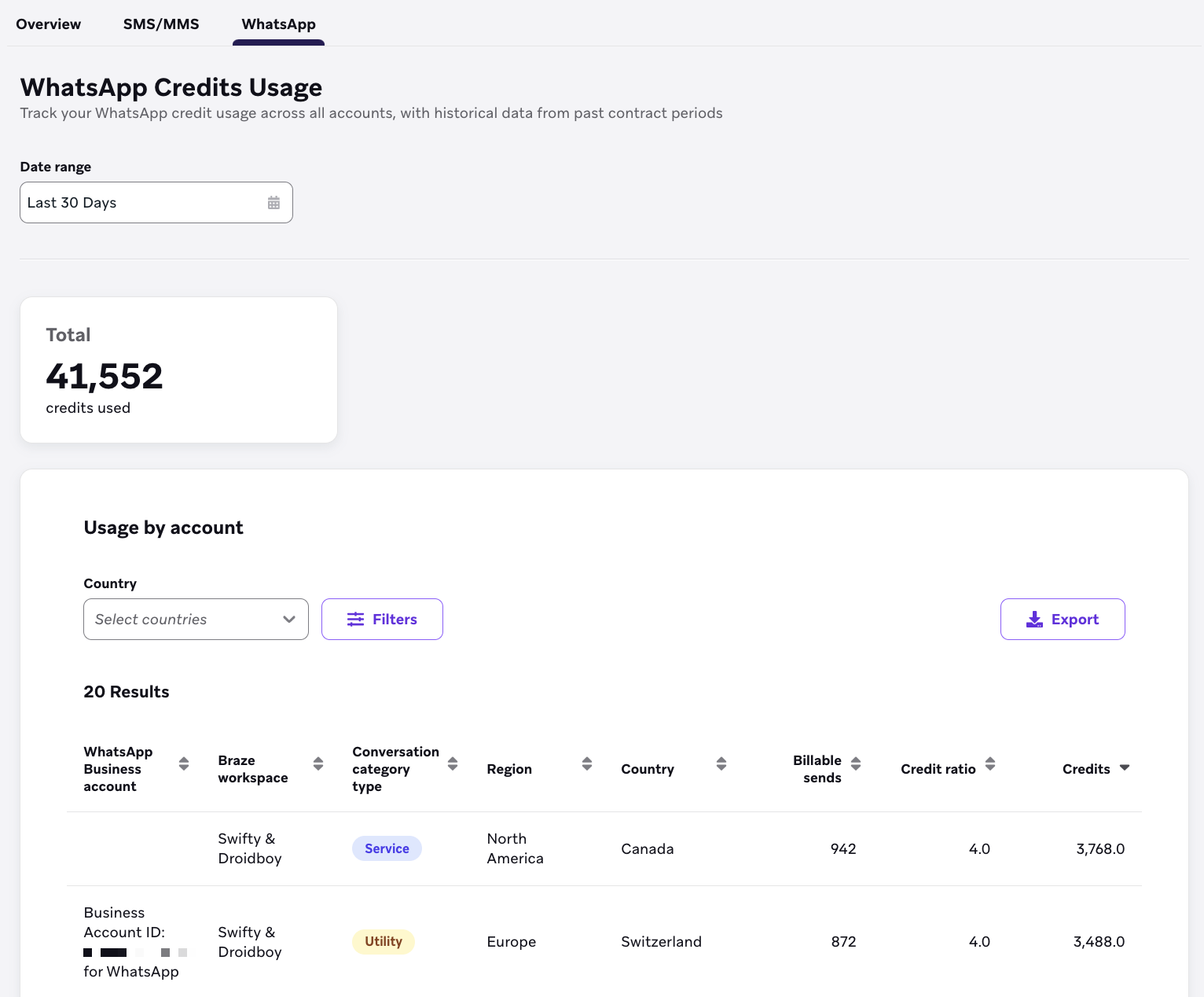Open the Select countries dropdown

tap(196, 620)
